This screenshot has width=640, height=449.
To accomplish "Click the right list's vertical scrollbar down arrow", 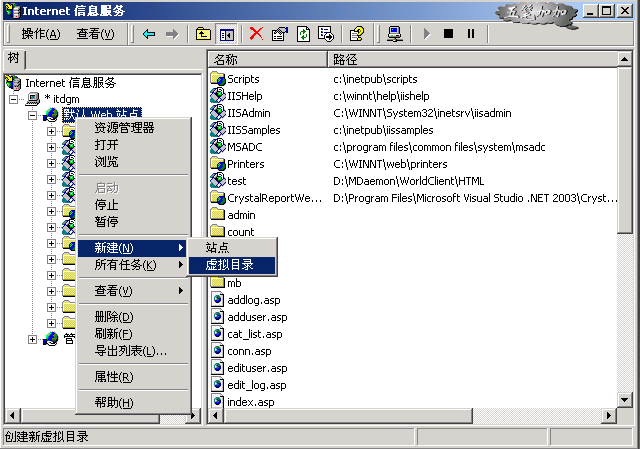I will 625,401.
